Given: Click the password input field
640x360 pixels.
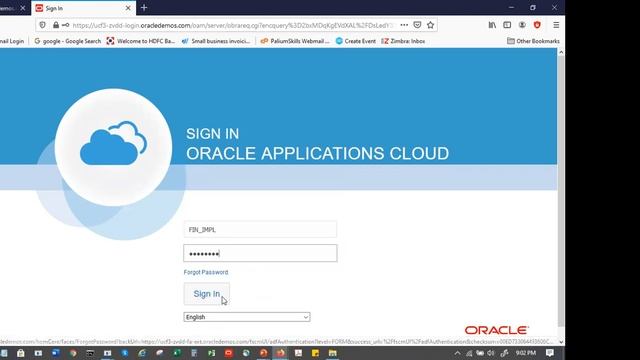Looking at the screenshot, I should pos(260,253).
